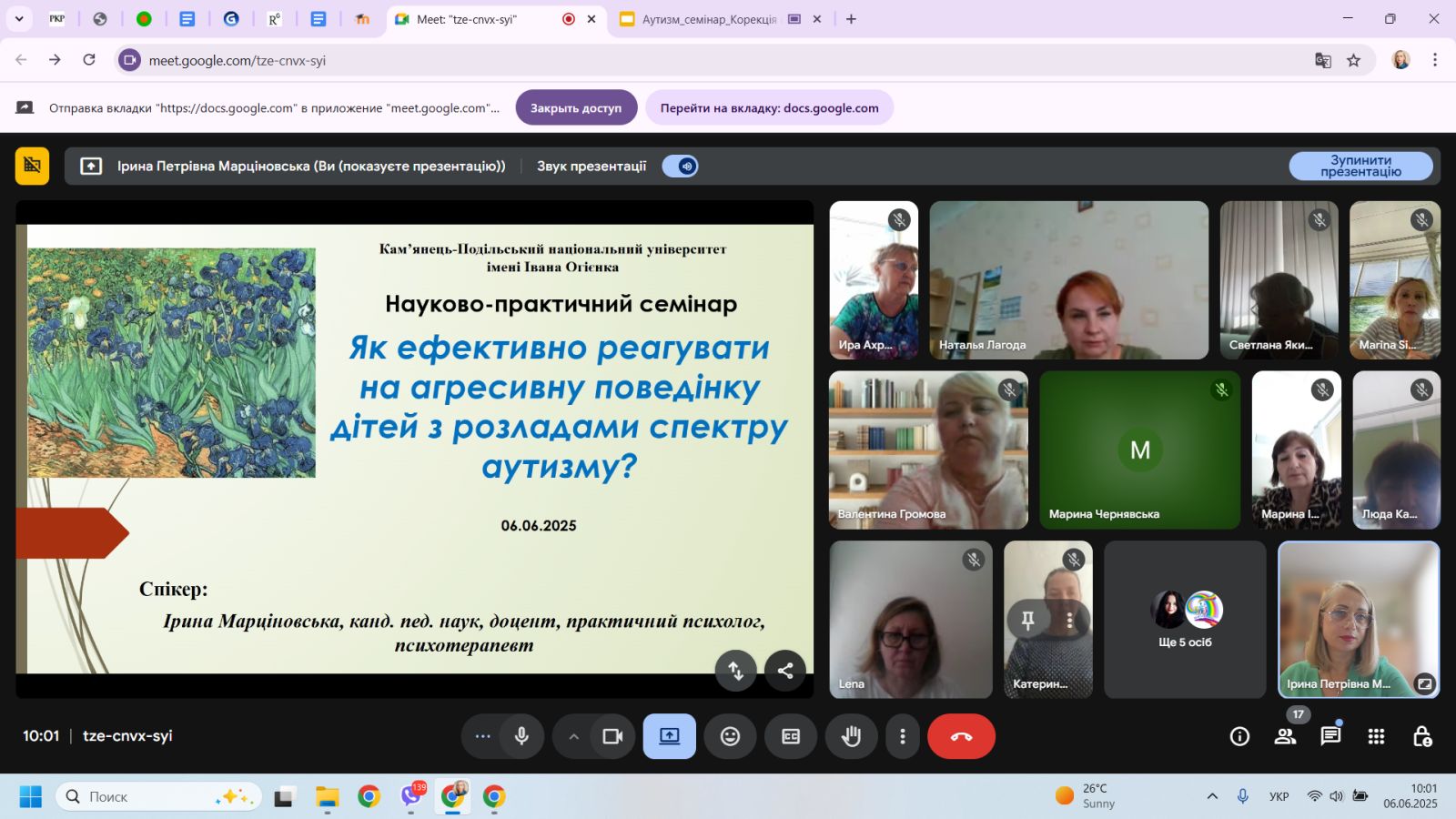Open the meeting chat panel
The image size is (1456, 819).
[1330, 736]
